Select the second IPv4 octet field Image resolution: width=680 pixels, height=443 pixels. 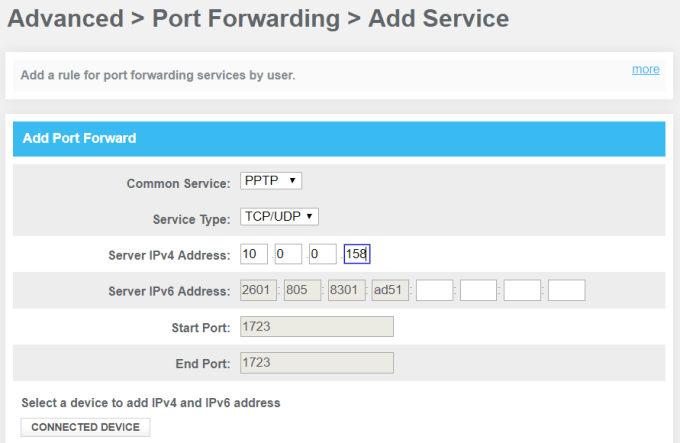click(x=288, y=254)
